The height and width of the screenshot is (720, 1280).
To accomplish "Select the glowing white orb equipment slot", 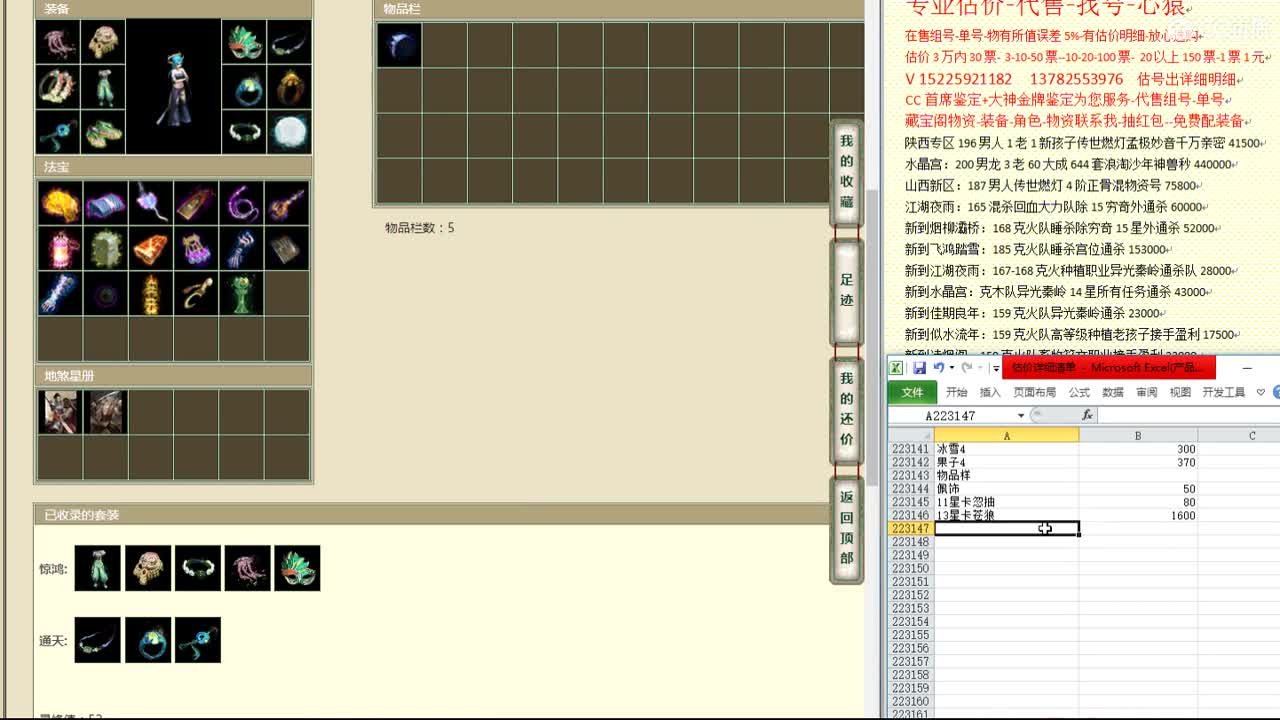I will click(x=289, y=132).
